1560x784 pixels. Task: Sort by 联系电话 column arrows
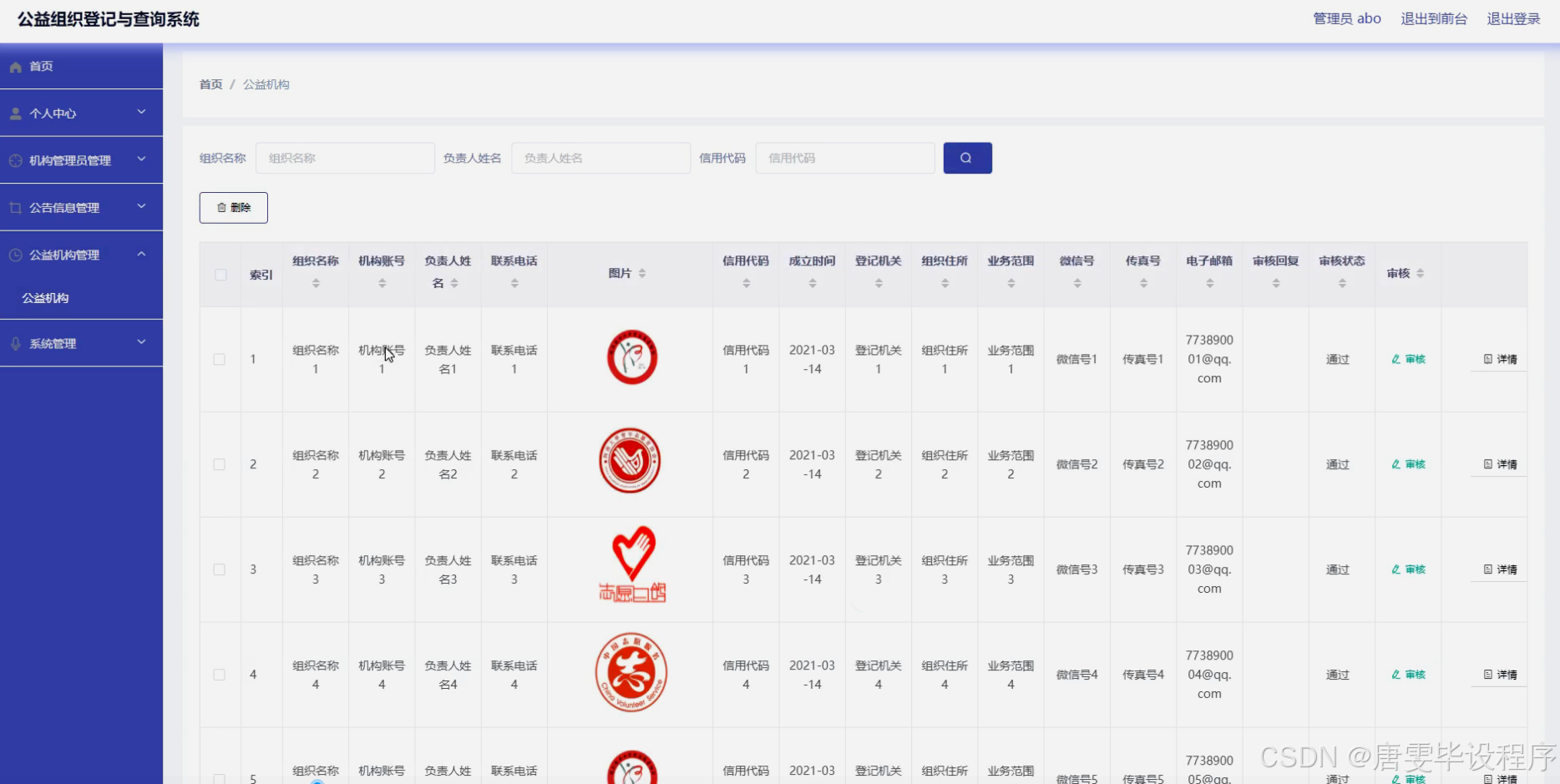[x=514, y=284]
